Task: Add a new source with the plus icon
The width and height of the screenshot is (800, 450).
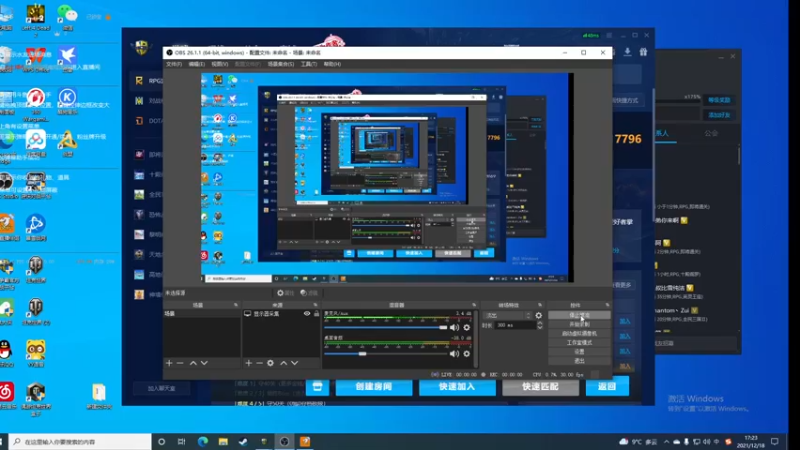Action: click(248, 363)
